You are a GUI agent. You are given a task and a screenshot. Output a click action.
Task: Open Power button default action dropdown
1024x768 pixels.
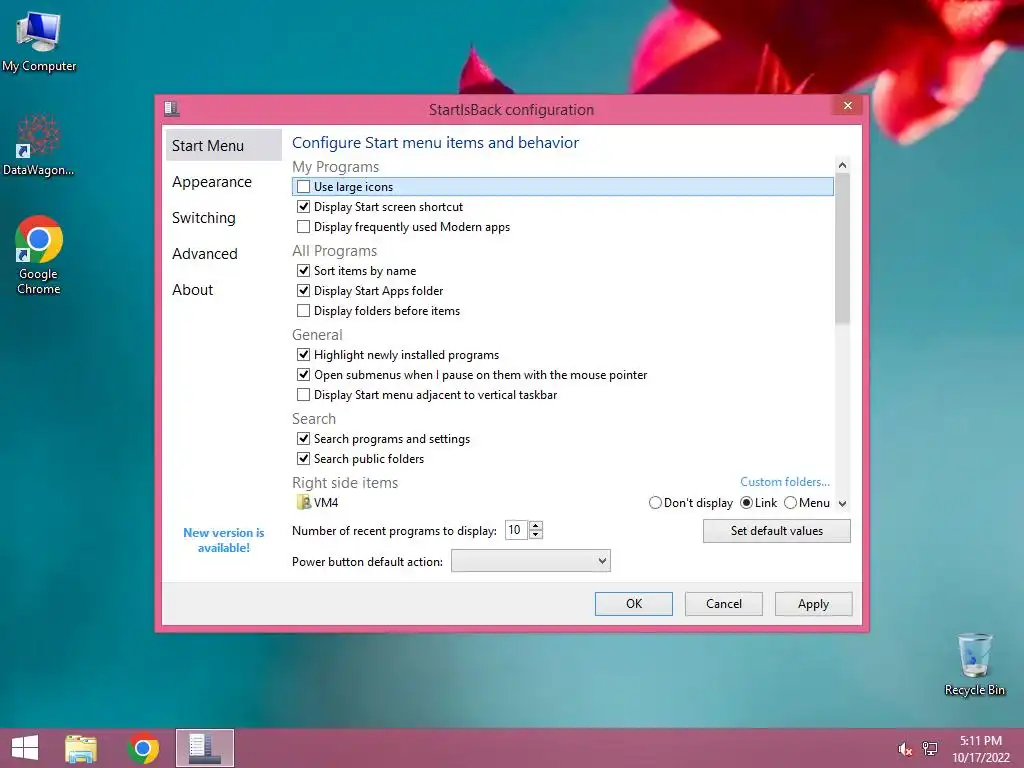(530, 561)
